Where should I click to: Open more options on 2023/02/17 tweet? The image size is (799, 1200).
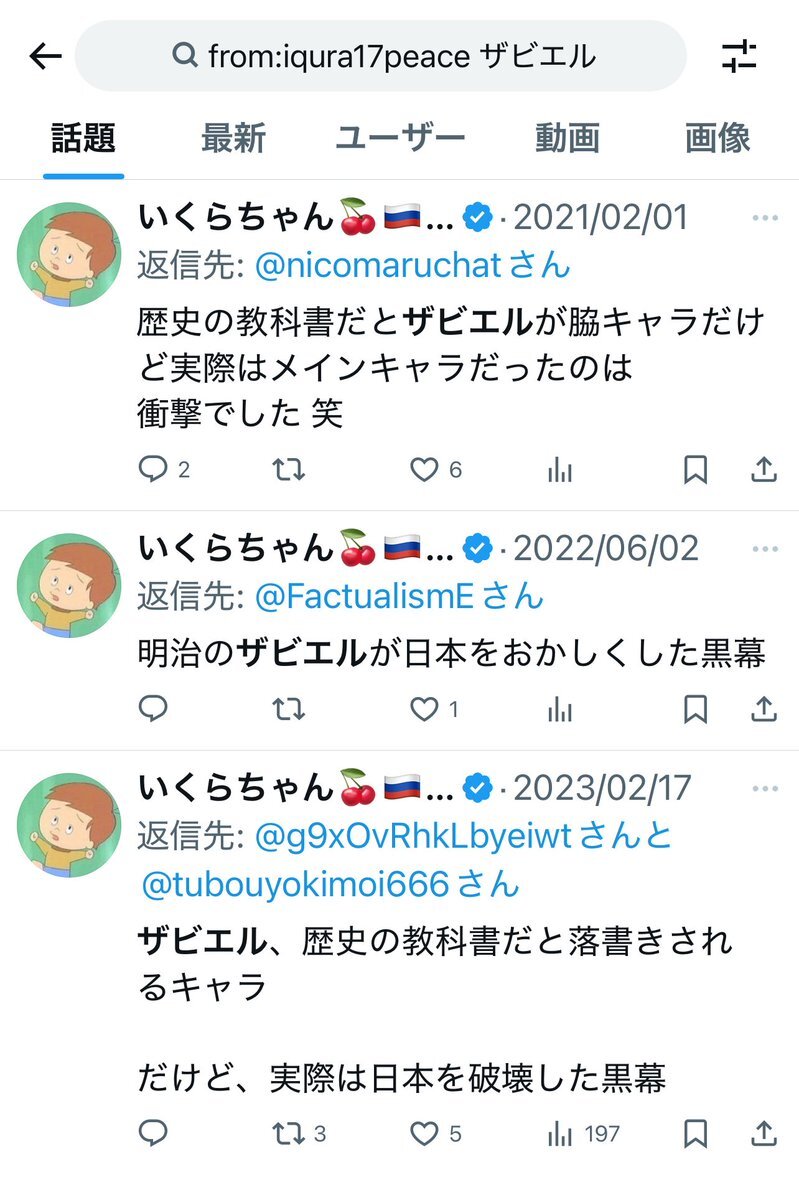coord(764,788)
